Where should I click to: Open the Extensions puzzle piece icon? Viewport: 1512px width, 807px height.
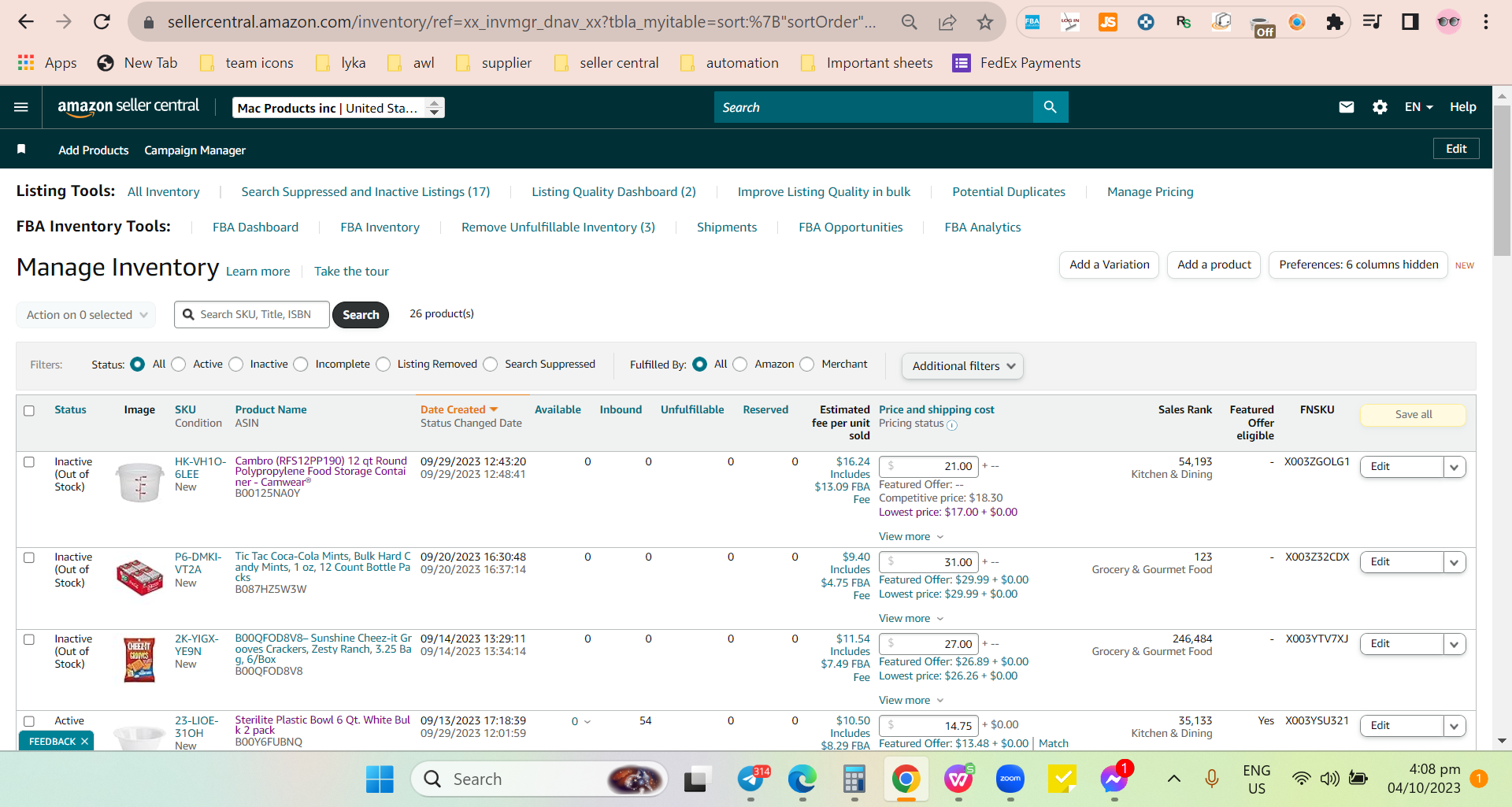tap(1334, 22)
